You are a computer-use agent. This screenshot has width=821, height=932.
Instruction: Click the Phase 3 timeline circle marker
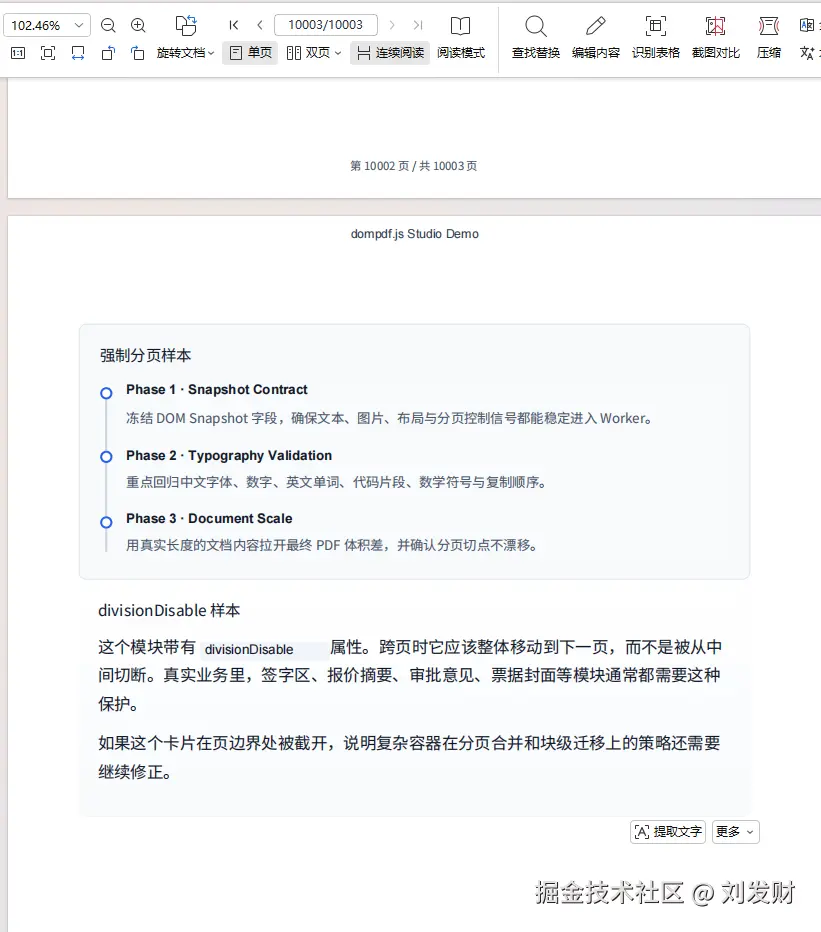click(106, 522)
